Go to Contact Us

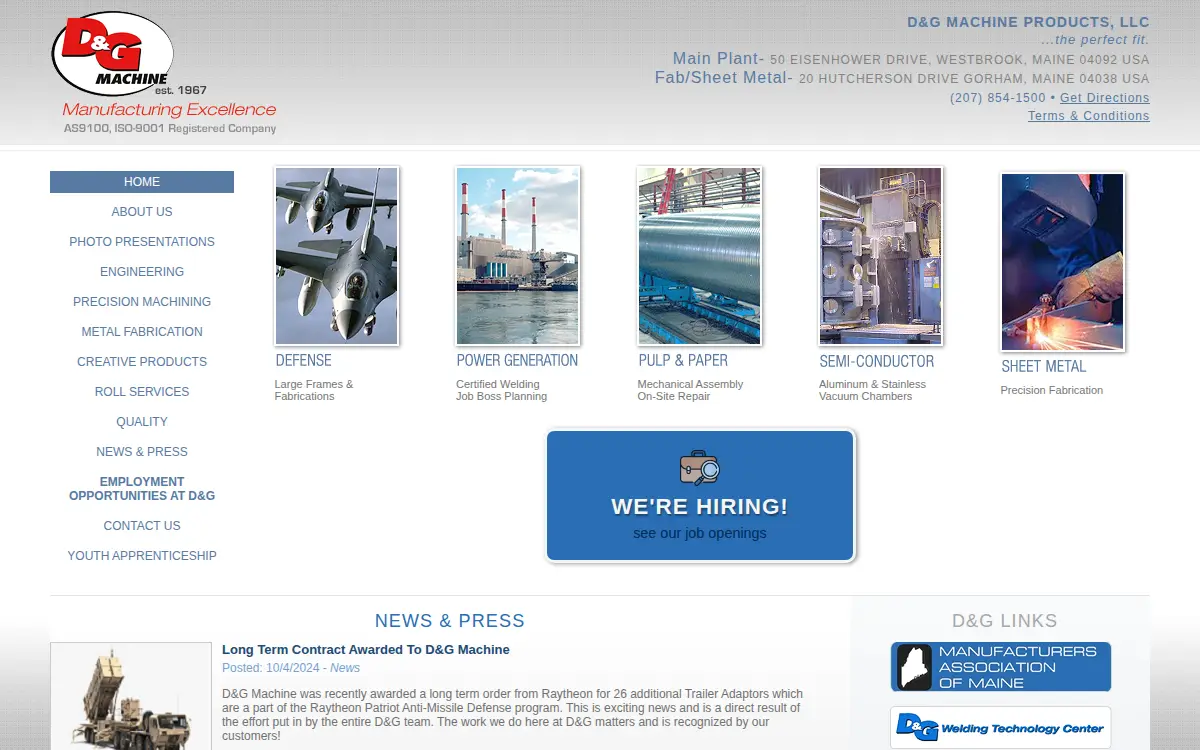(142, 526)
